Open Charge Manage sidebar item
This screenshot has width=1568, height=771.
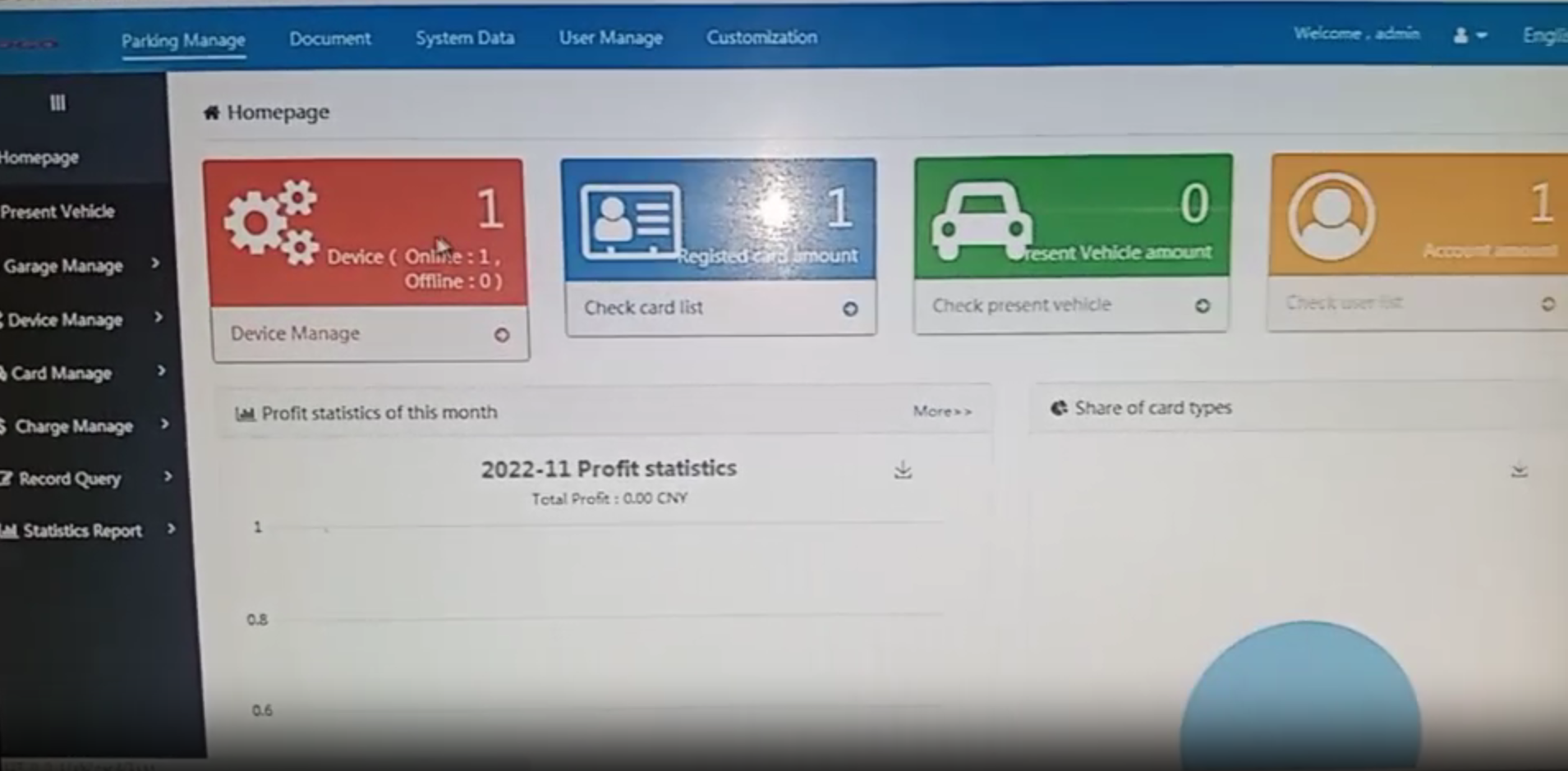(x=72, y=426)
